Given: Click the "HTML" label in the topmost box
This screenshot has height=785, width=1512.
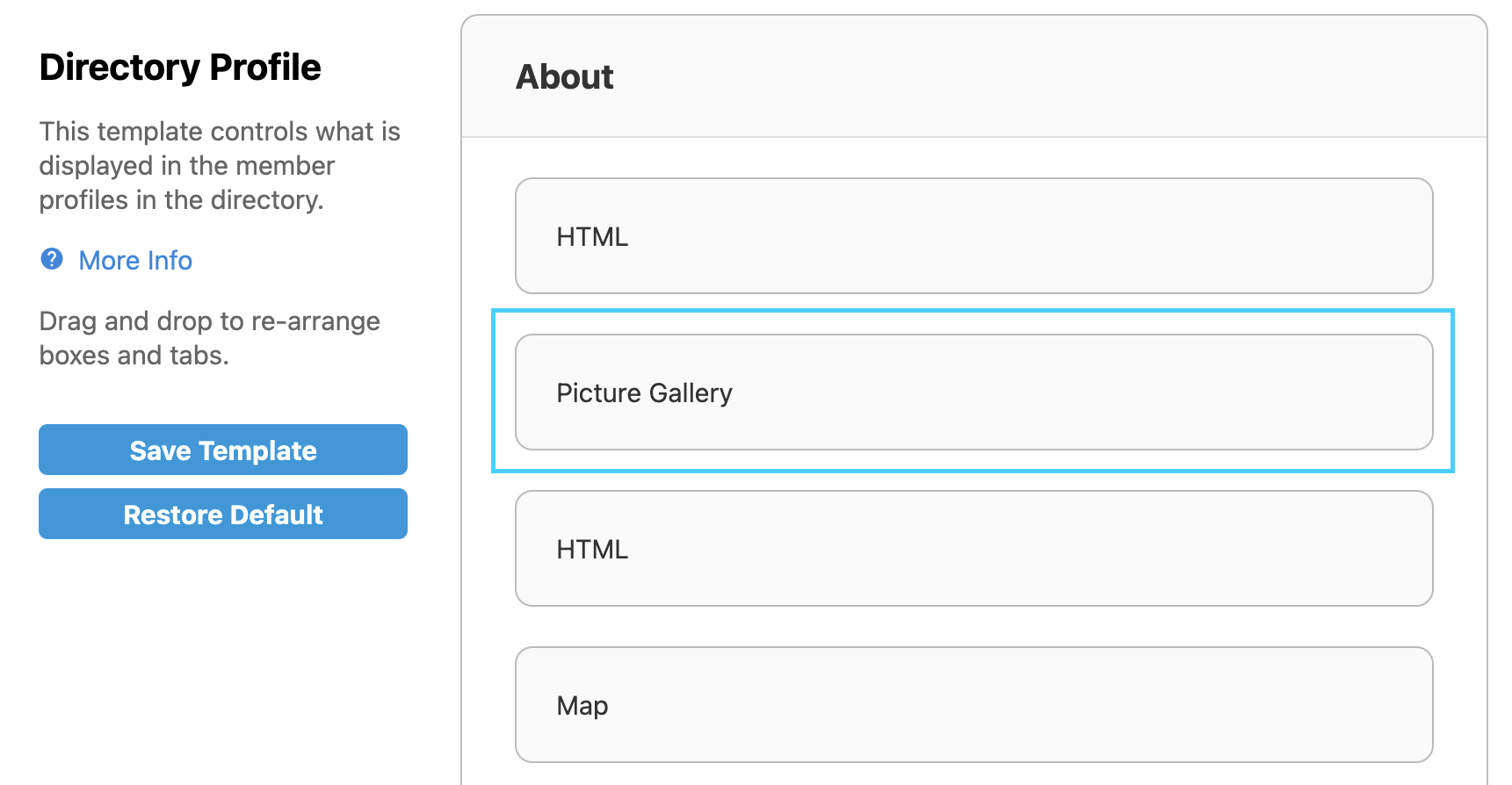Looking at the screenshot, I should 592,237.
